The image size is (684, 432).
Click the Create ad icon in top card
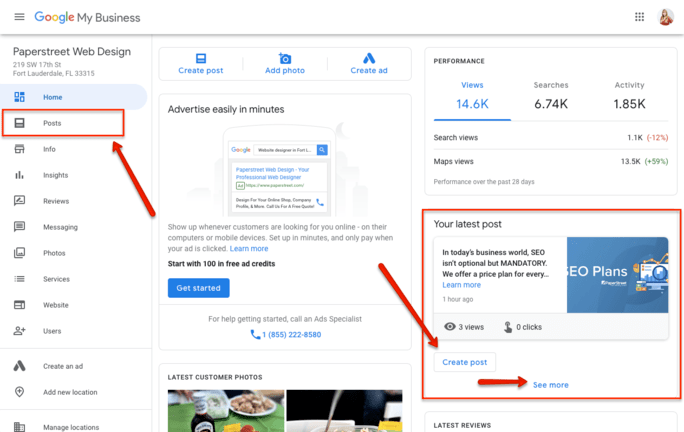point(369,58)
